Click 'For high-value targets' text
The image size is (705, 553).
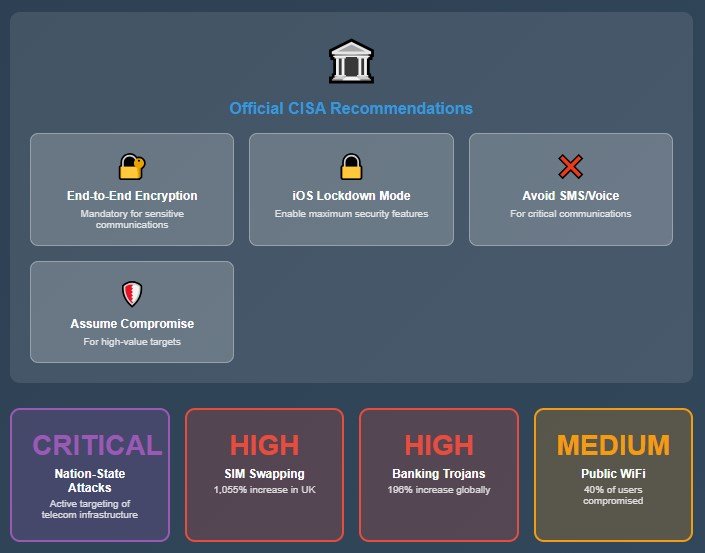coord(132,342)
